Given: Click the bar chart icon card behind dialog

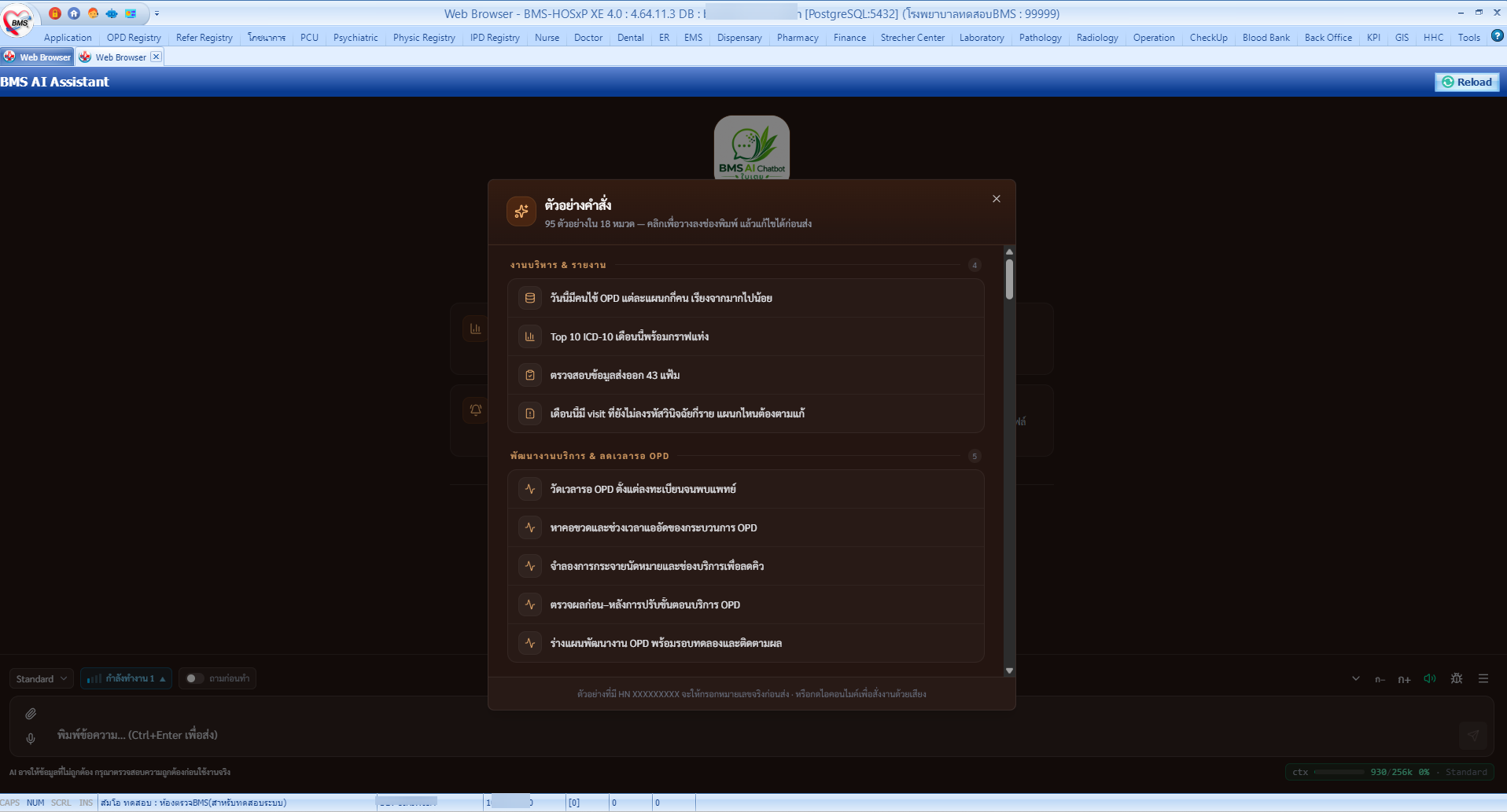Looking at the screenshot, I should click(476, 329).
